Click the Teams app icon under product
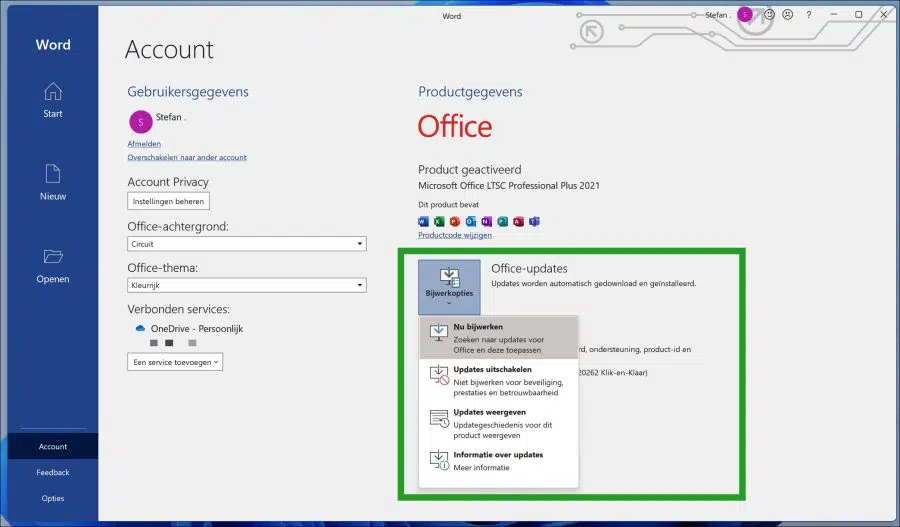Image resolution: width=900 pixels, height=527 pixels. tap(534, 222)
